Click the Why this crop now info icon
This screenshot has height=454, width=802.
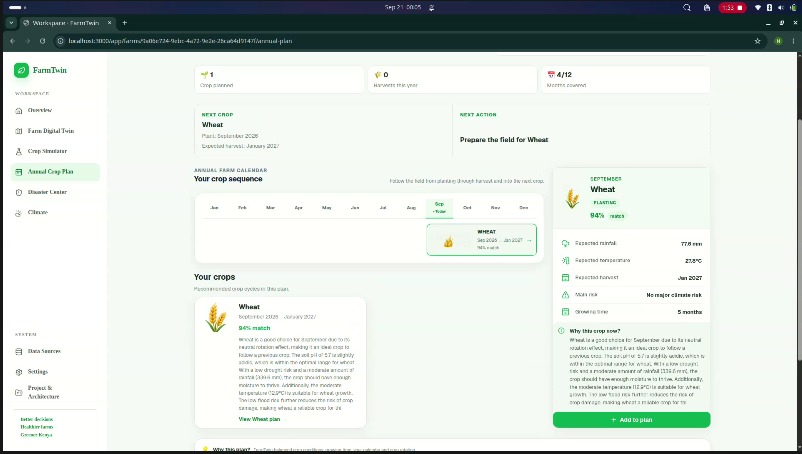click(x=561, y=331)
